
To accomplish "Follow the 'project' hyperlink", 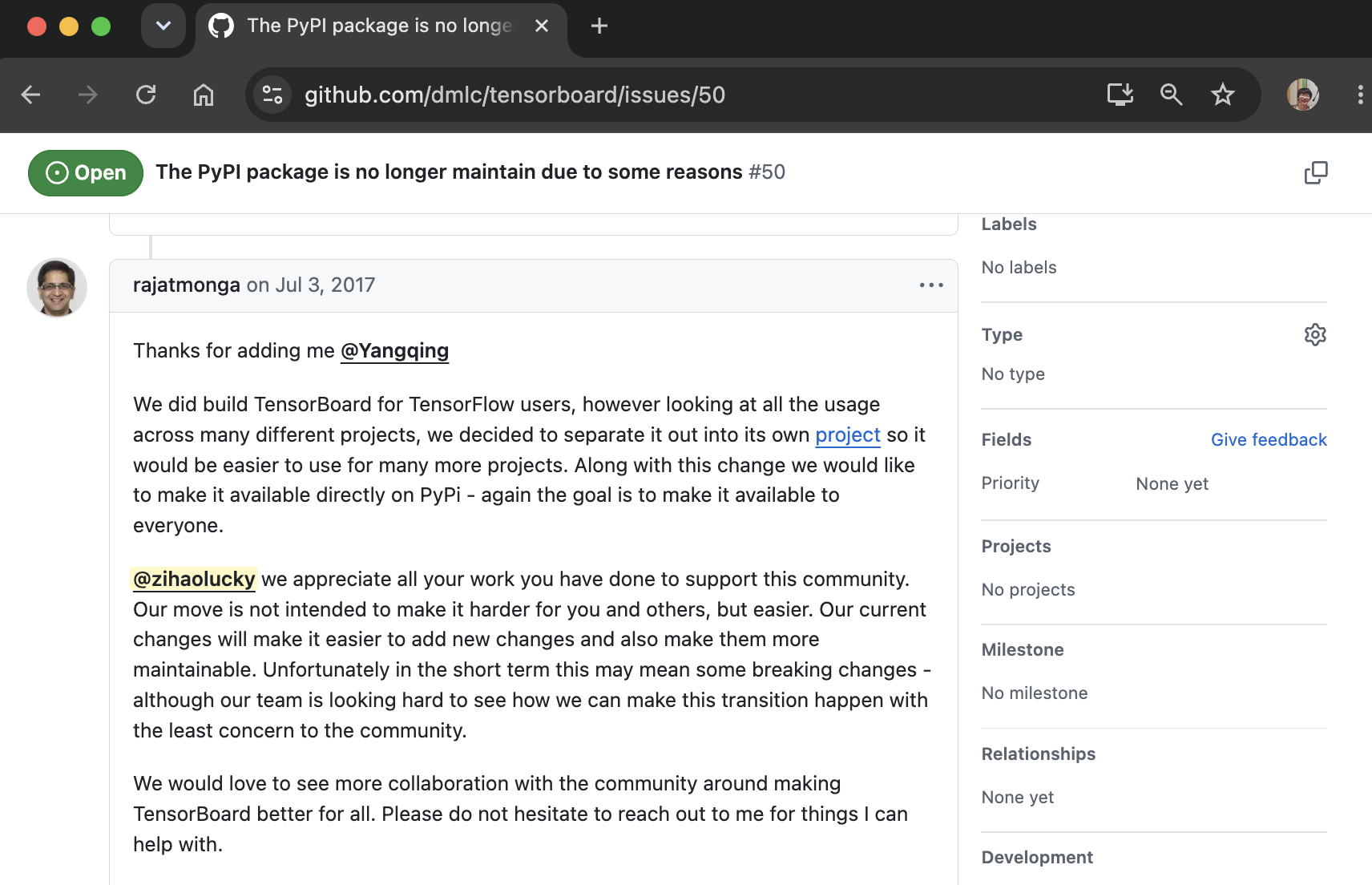I will (848, 434).
